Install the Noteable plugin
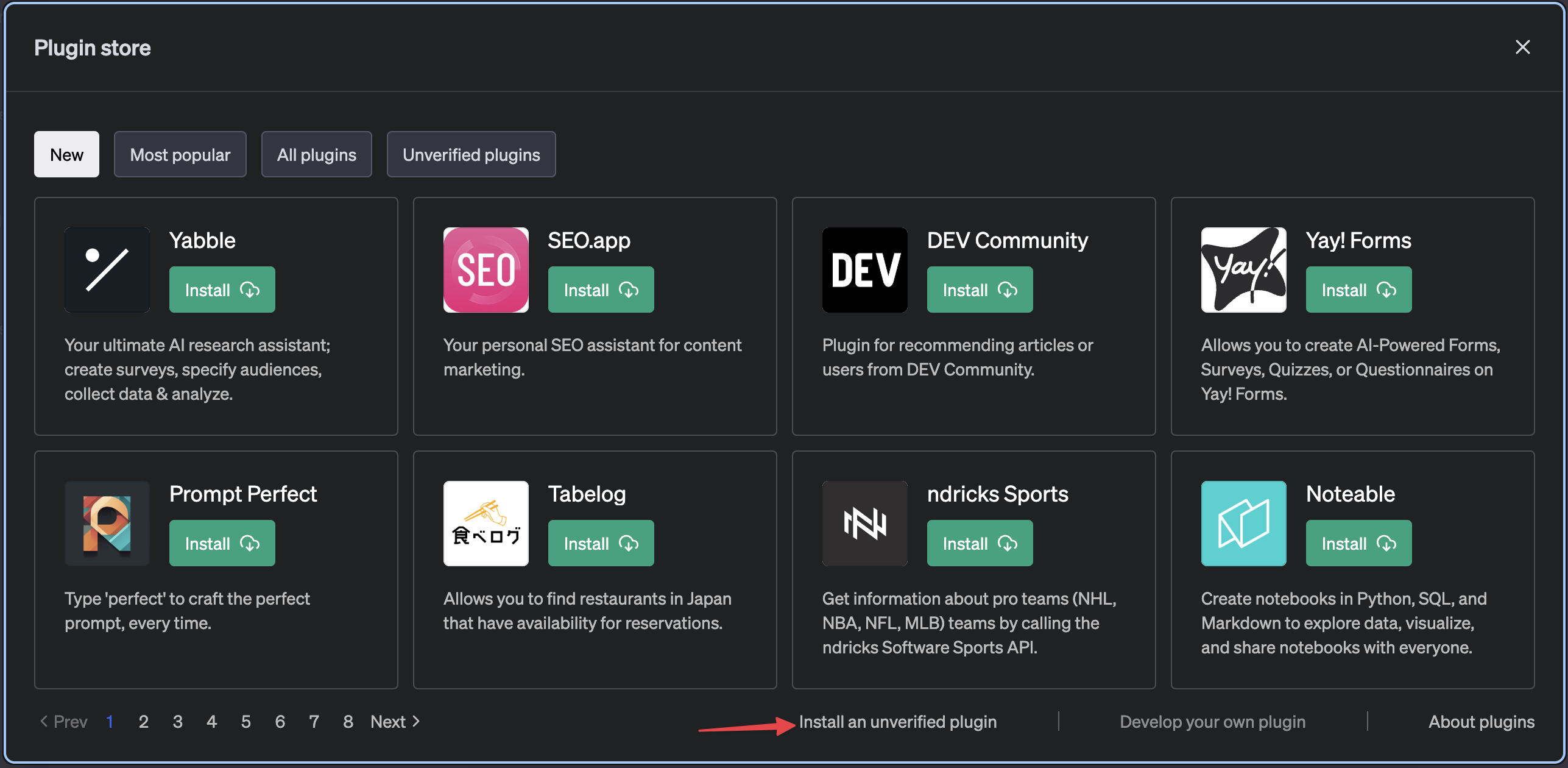 [x=1357, y=542]
